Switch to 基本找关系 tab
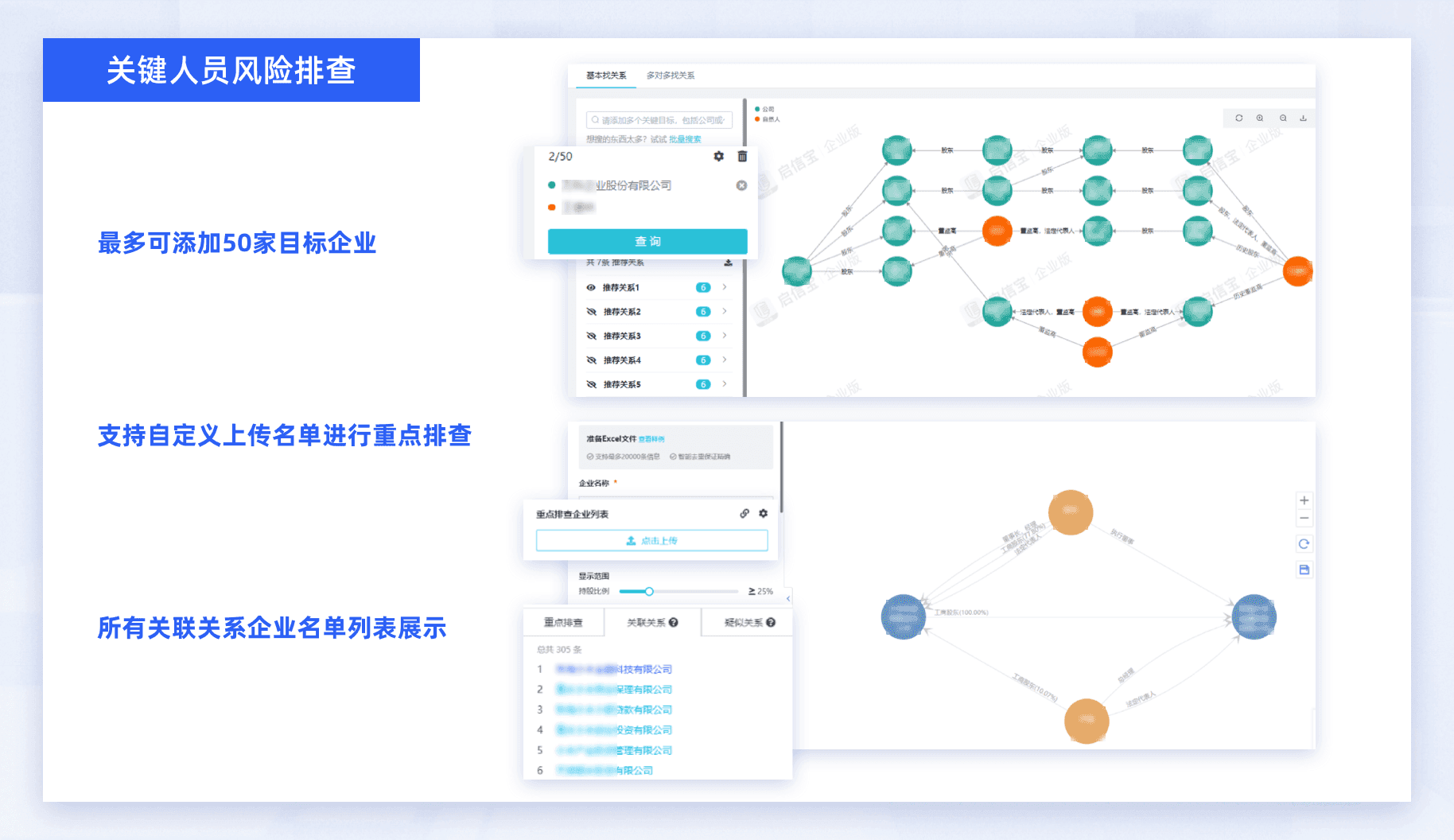This screenshot has width=1454, height=840. 606,76
